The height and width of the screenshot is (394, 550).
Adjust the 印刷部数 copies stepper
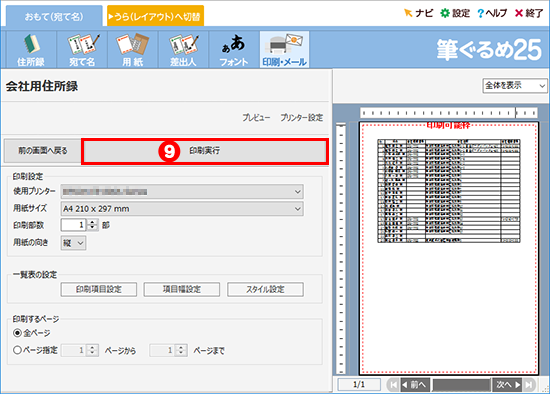tap(92, 225)
